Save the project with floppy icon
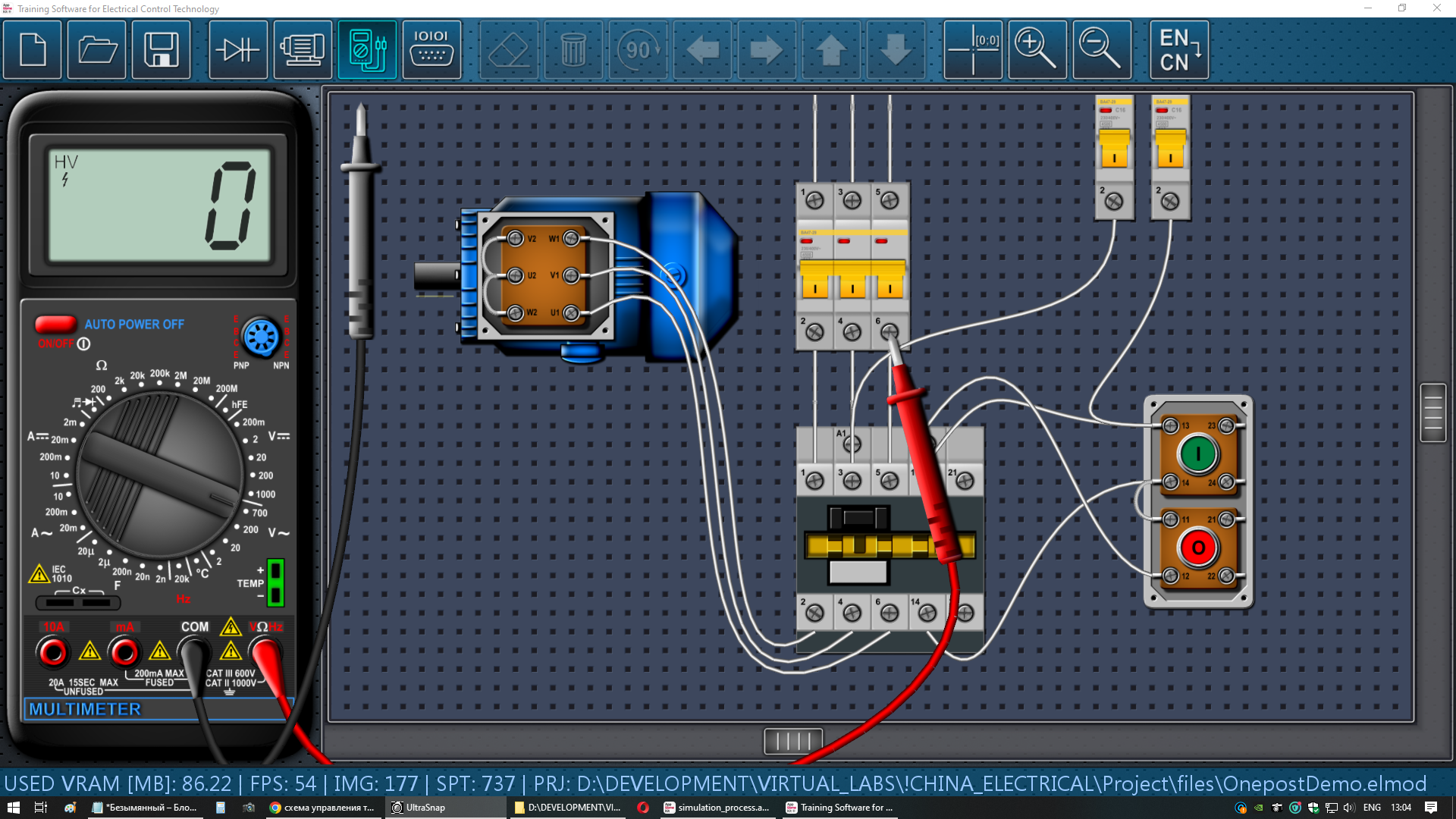The height and width of the screenshot is (819, 1456). pos(161,50)
